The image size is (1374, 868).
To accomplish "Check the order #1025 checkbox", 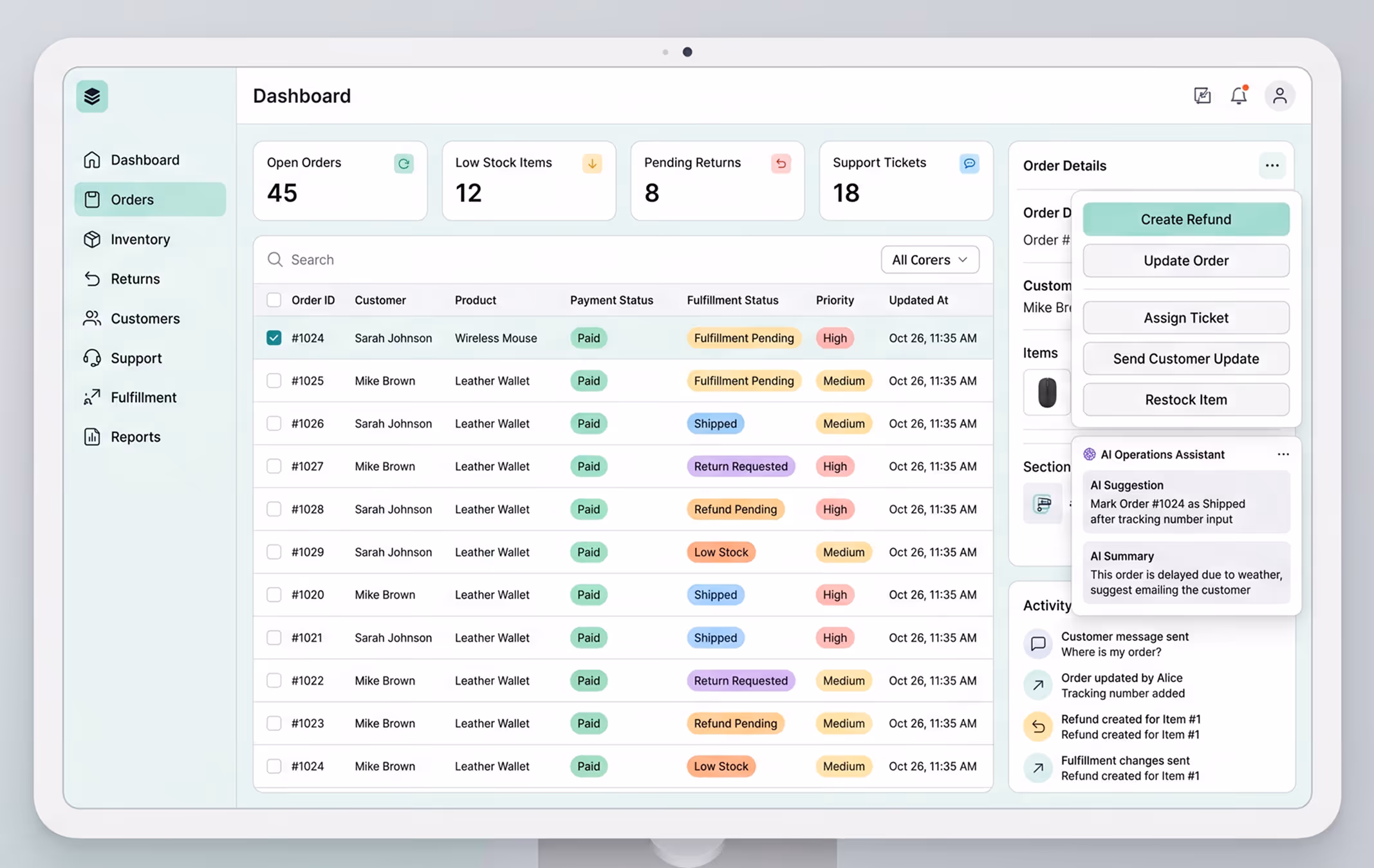I will 274,381.
